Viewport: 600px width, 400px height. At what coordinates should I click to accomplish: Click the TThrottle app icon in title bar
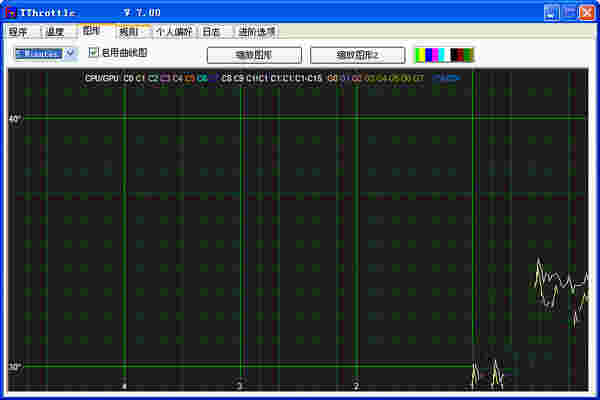coord(10,12)
